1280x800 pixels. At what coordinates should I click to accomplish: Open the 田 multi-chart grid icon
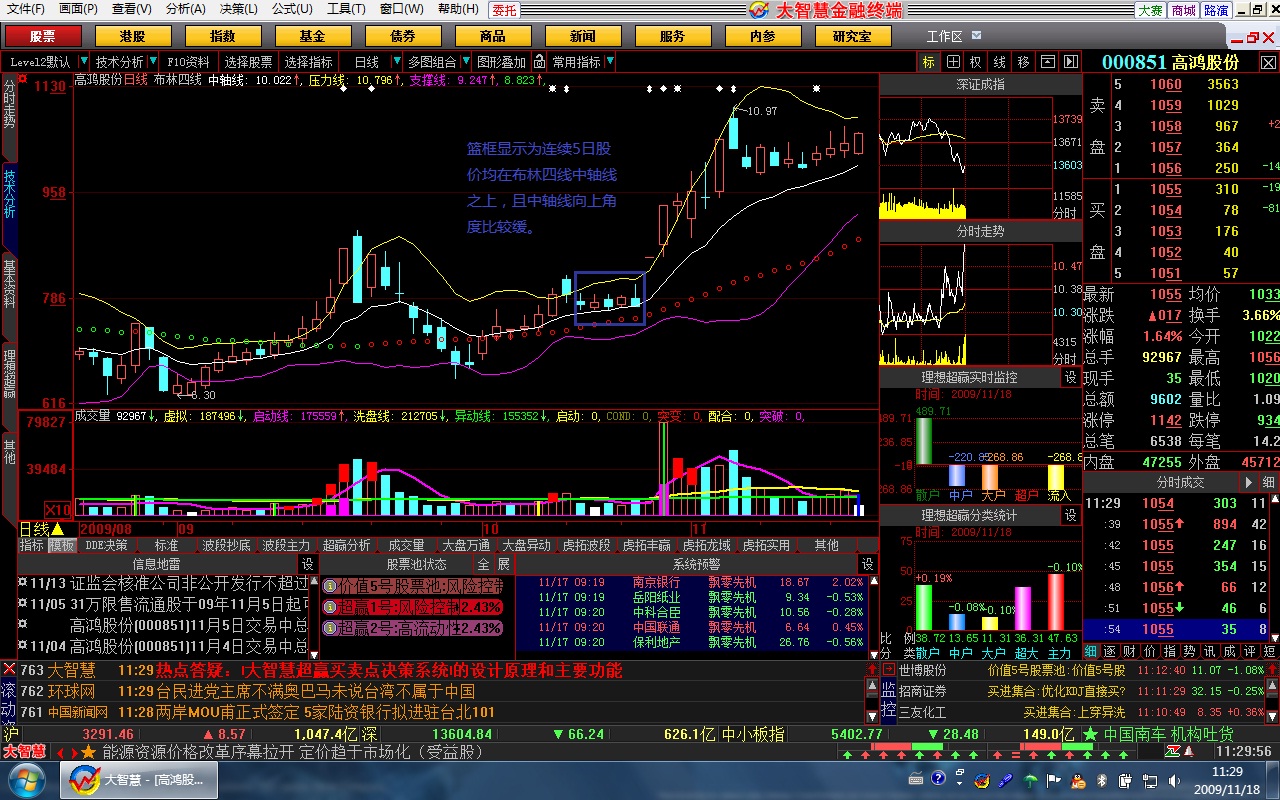[953, 63]
